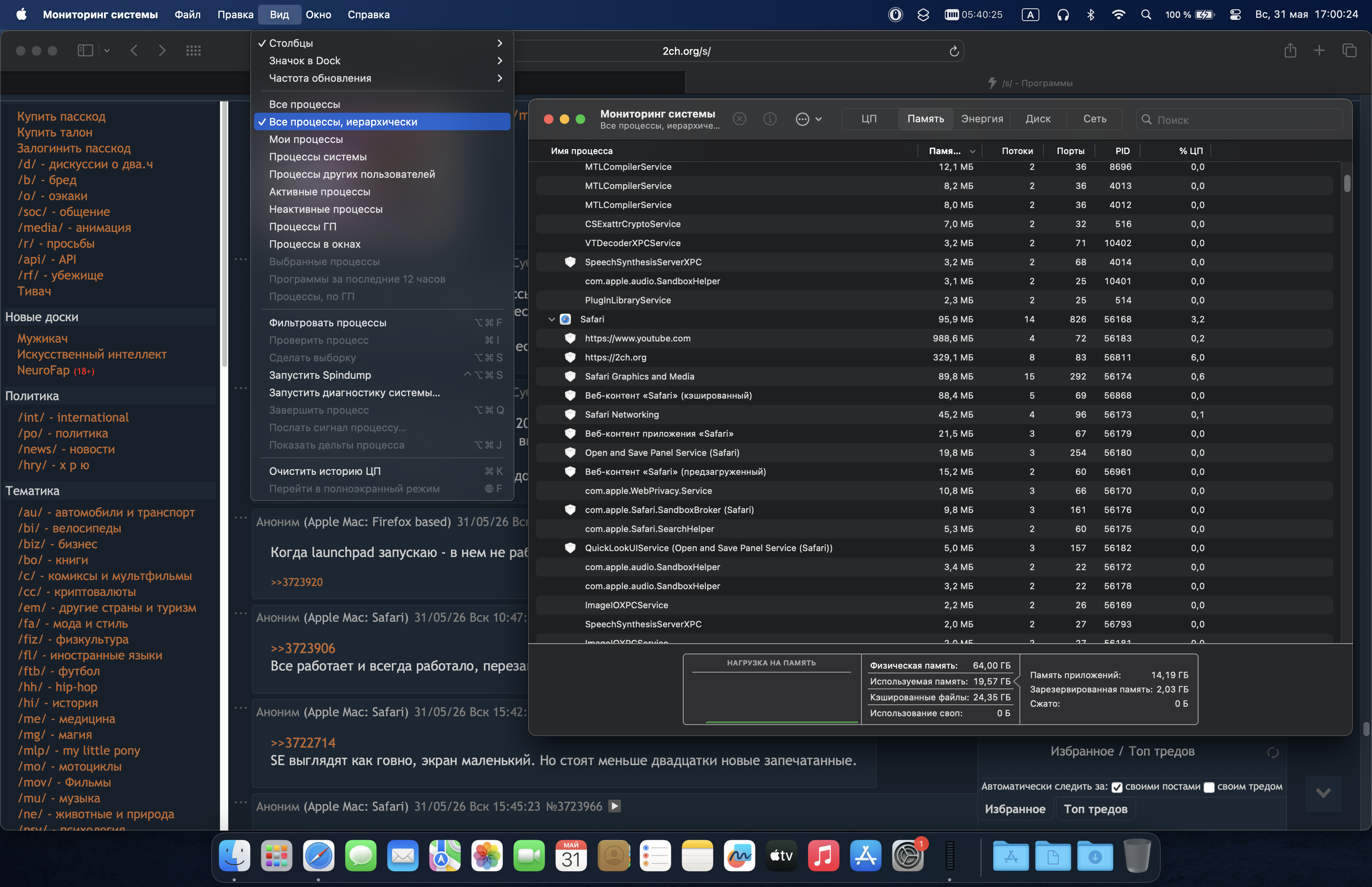Click Safari's share icon
The image size is (1372, 887).
point(1290,51)
